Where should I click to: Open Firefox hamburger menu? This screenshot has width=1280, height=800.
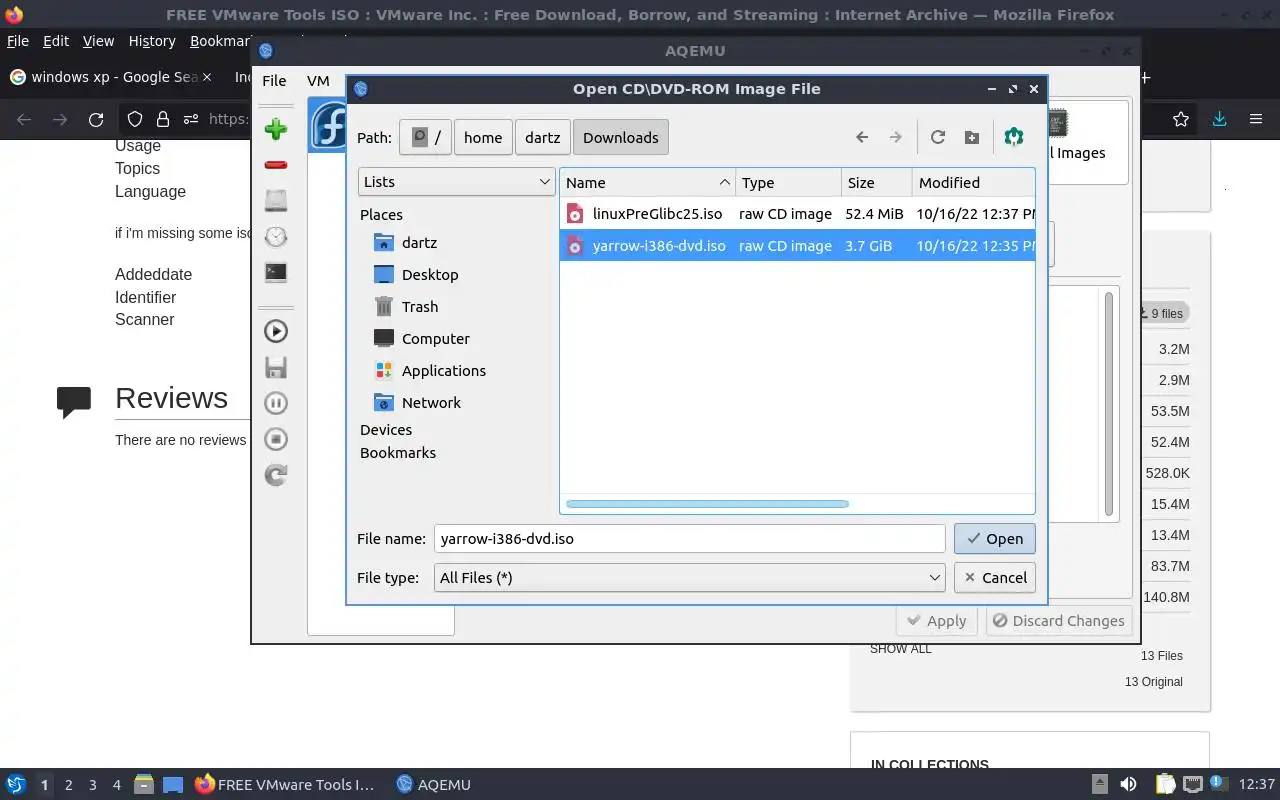pos(1256,119)
